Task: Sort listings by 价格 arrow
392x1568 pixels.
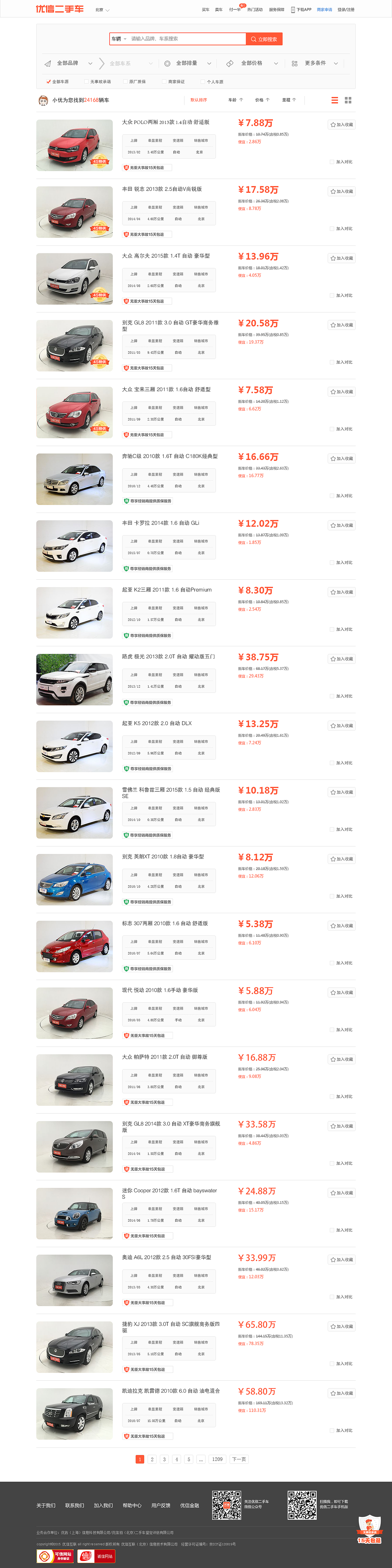Action: 262,100
